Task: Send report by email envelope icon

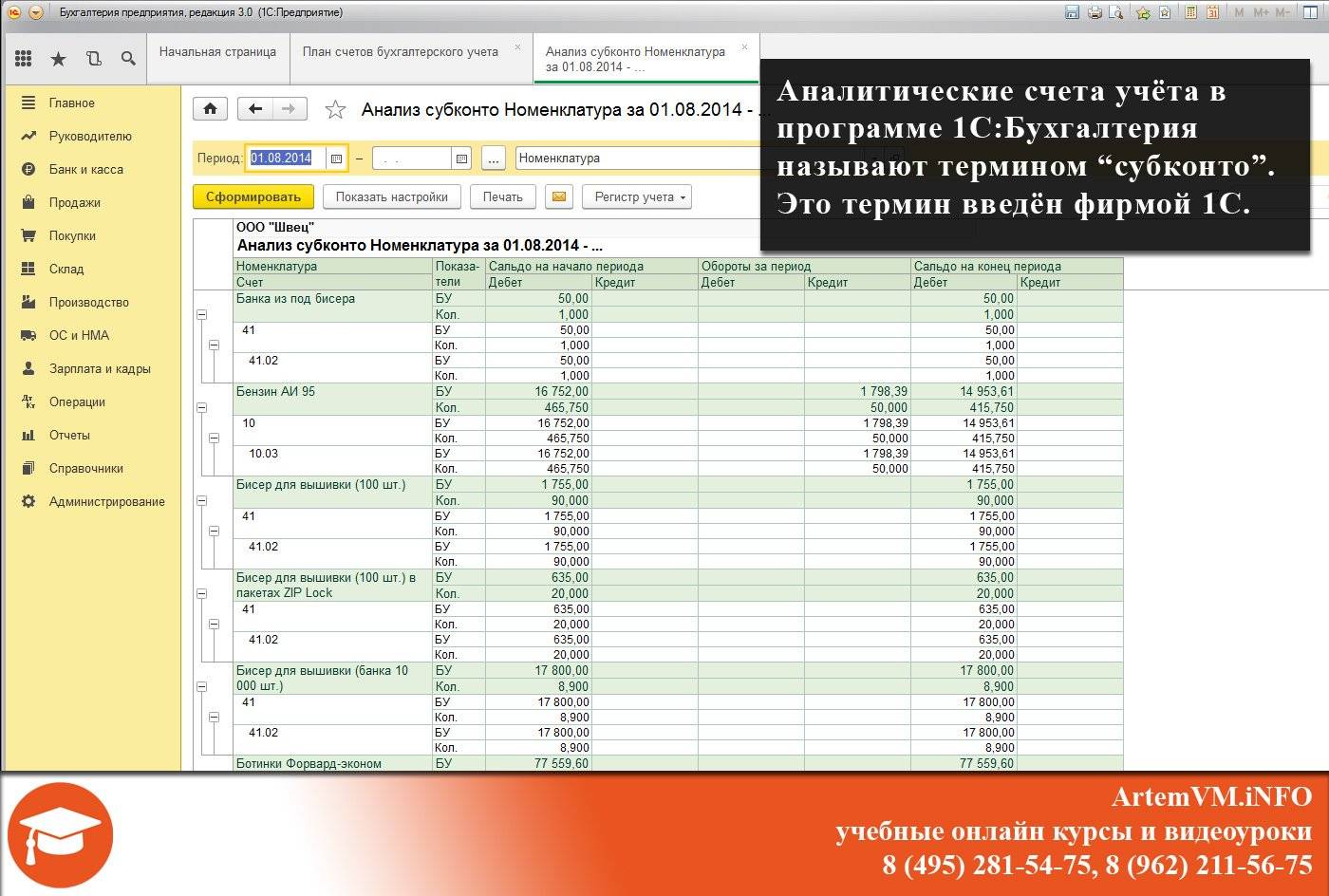Action: pyautogui.click(x=559, y=196)
